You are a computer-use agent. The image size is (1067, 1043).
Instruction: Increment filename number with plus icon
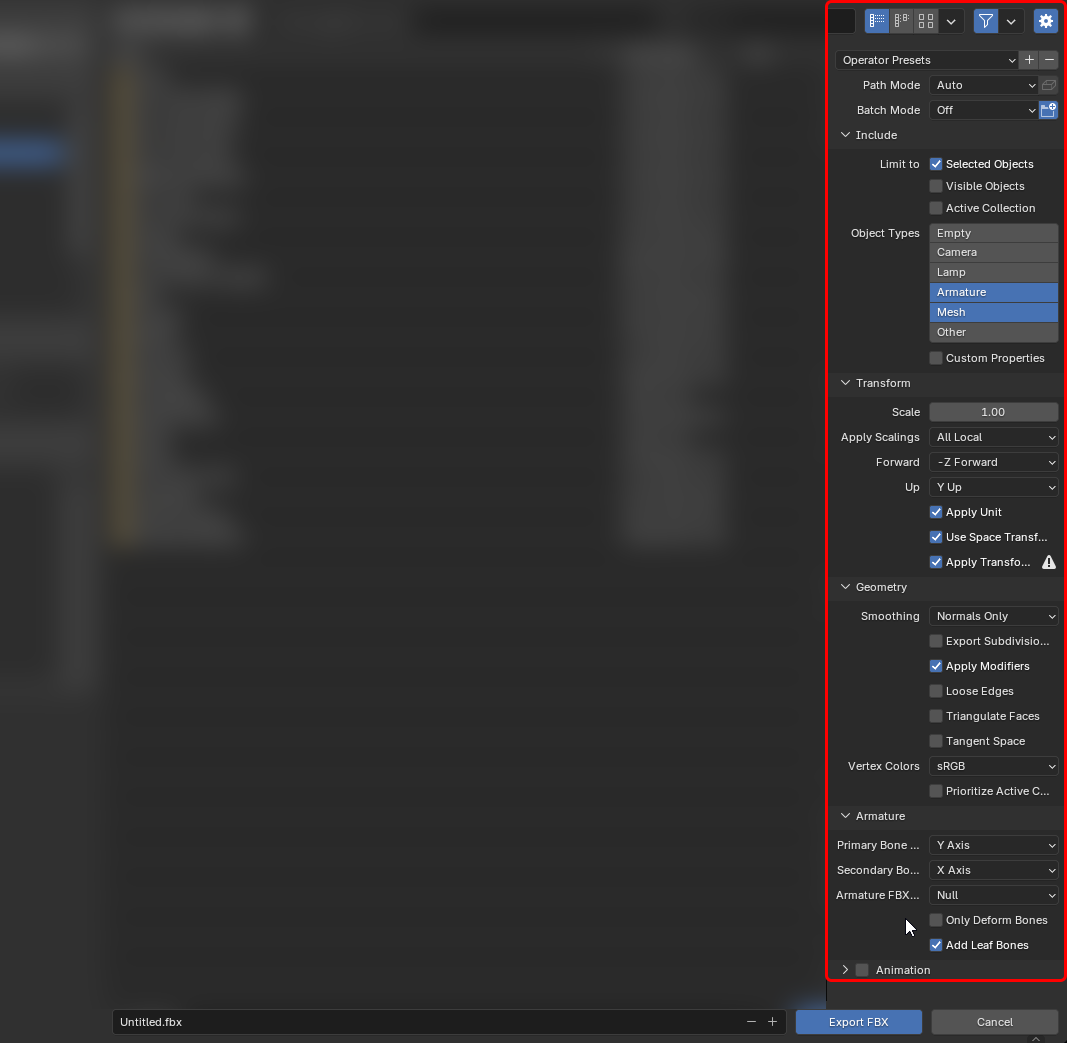(x=772, y=1022)
